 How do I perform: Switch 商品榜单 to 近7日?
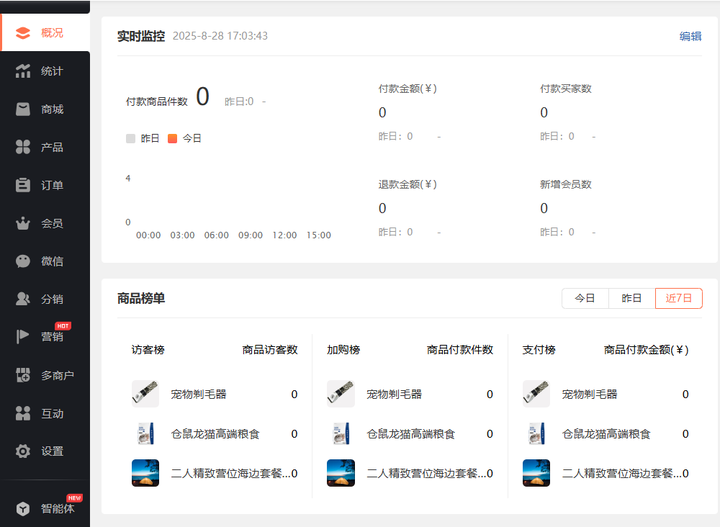click(x=679, y=298)
